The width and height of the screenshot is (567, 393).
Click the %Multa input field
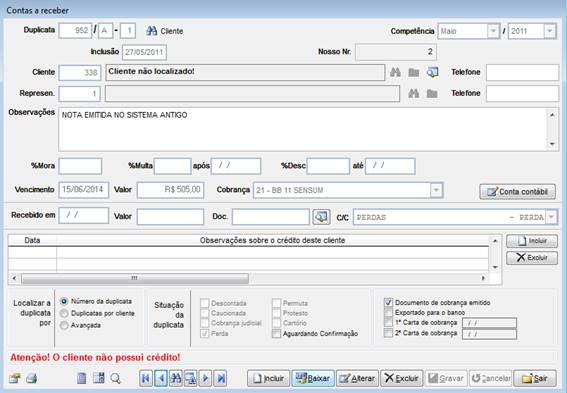172,166
